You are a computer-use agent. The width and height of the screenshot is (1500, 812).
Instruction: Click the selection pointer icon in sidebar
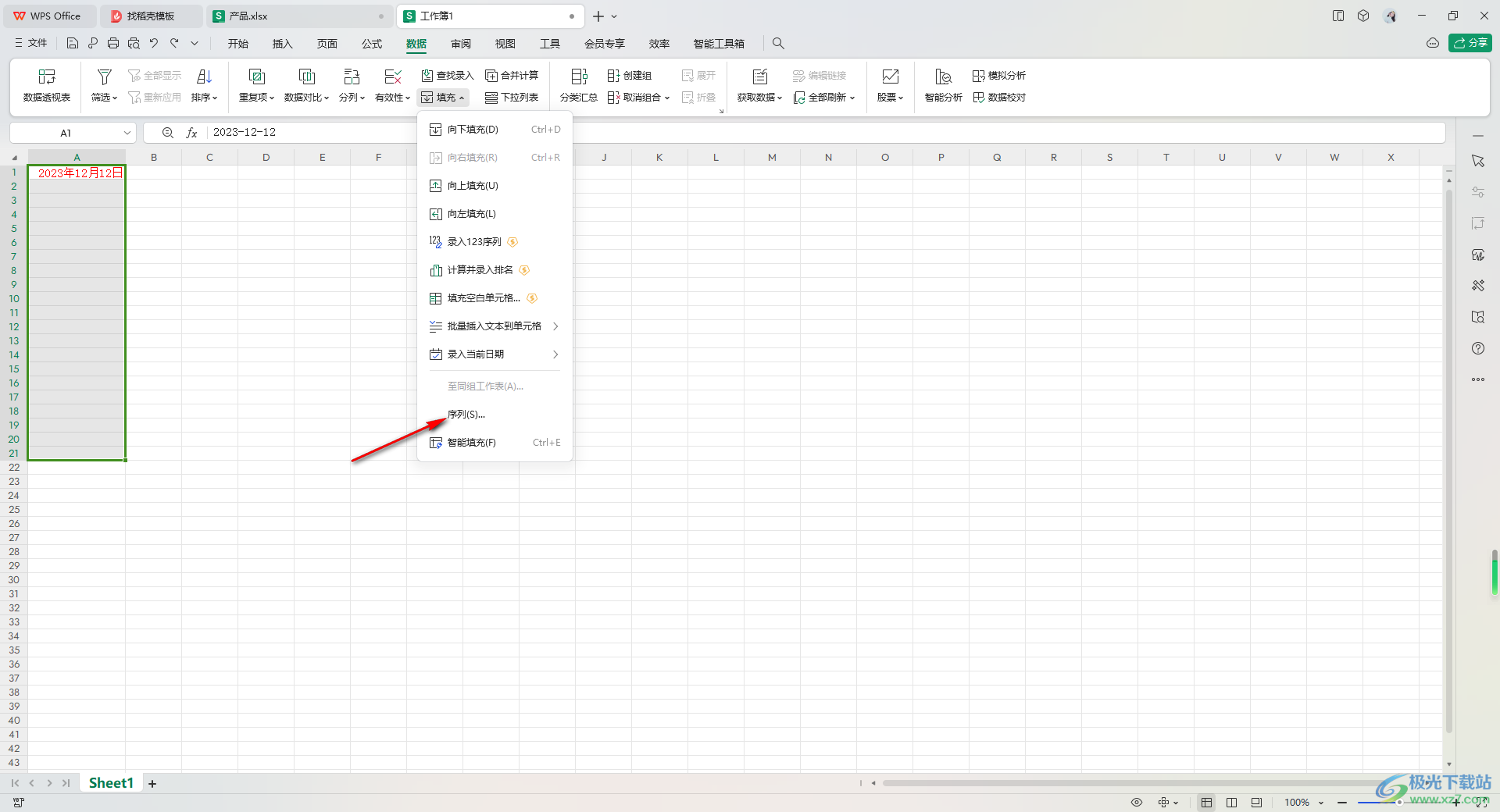pos(1478,161)
